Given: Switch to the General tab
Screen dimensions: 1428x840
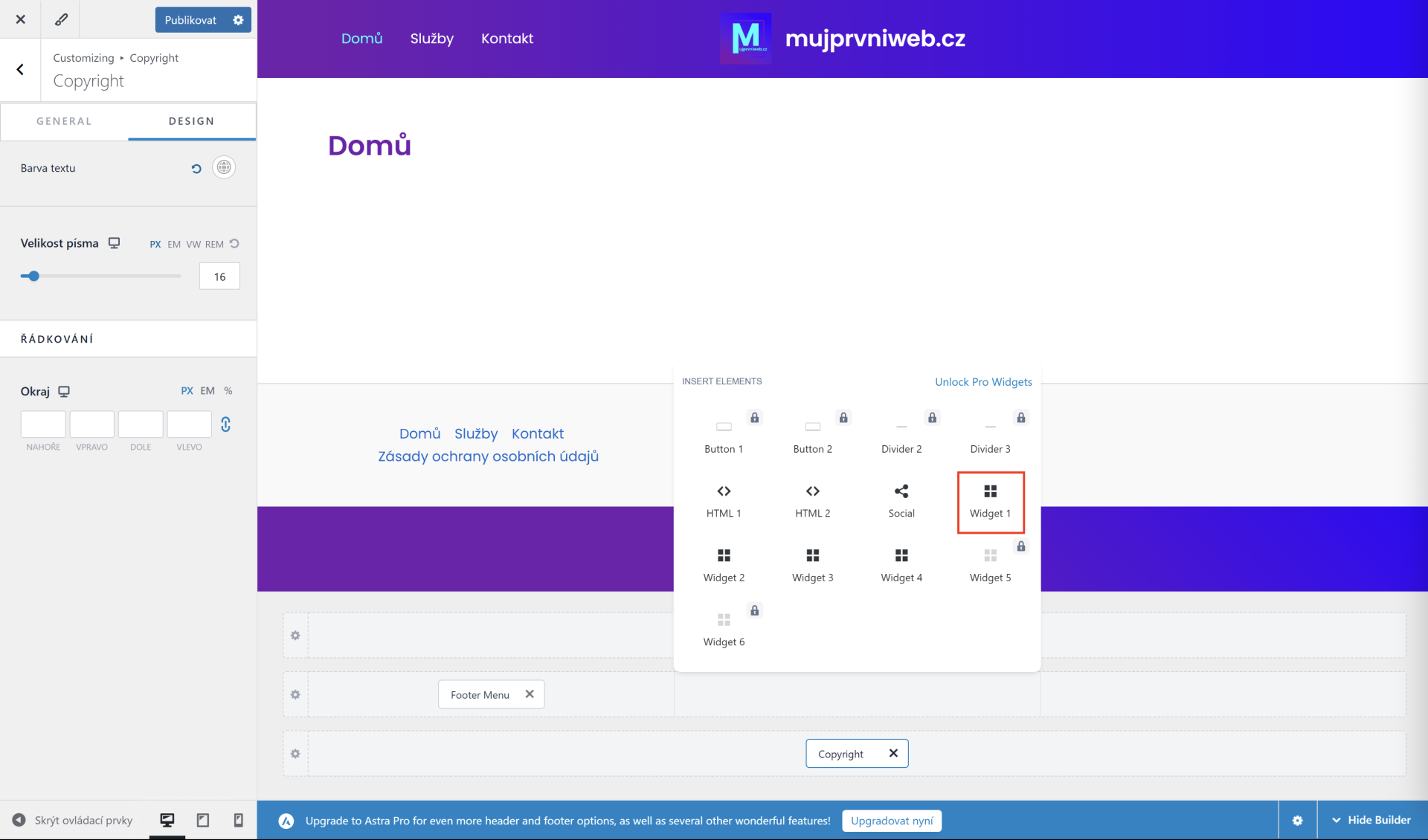Looking at the screenshot, I should point(64,121).
